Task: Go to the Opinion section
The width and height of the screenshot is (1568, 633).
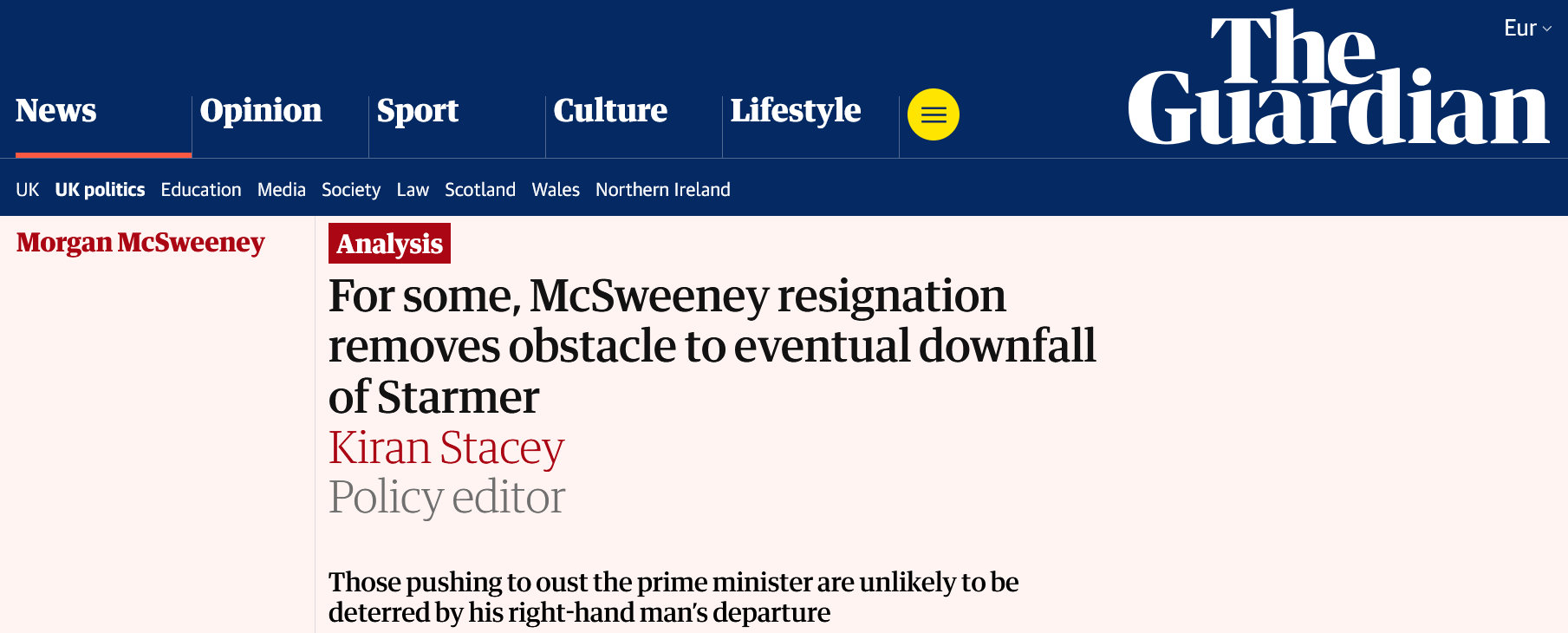Action: pos(261,111)
